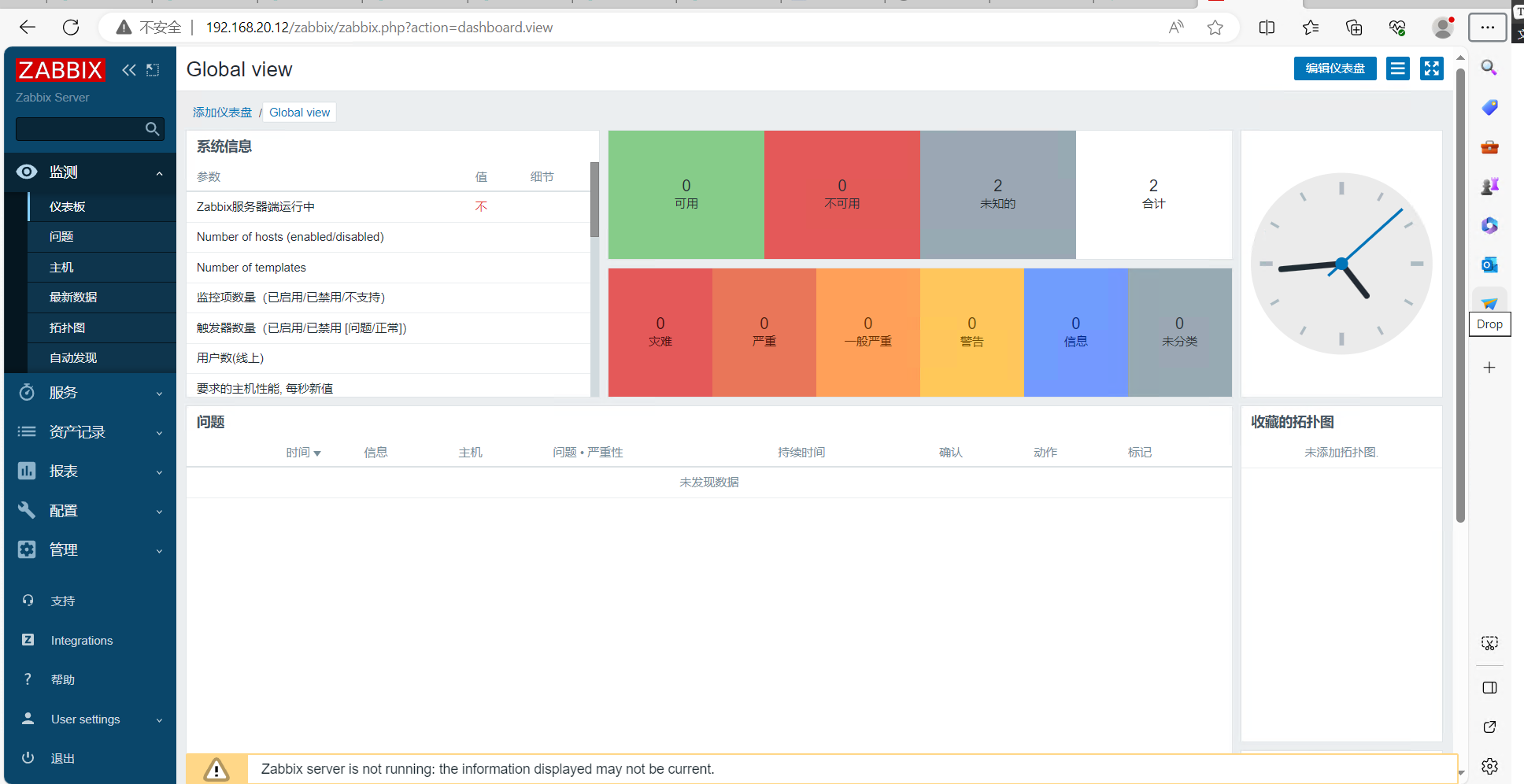Open 拓扑图 in the sidebar
Screen dimensions: 1524x784
tap(102, 327)
